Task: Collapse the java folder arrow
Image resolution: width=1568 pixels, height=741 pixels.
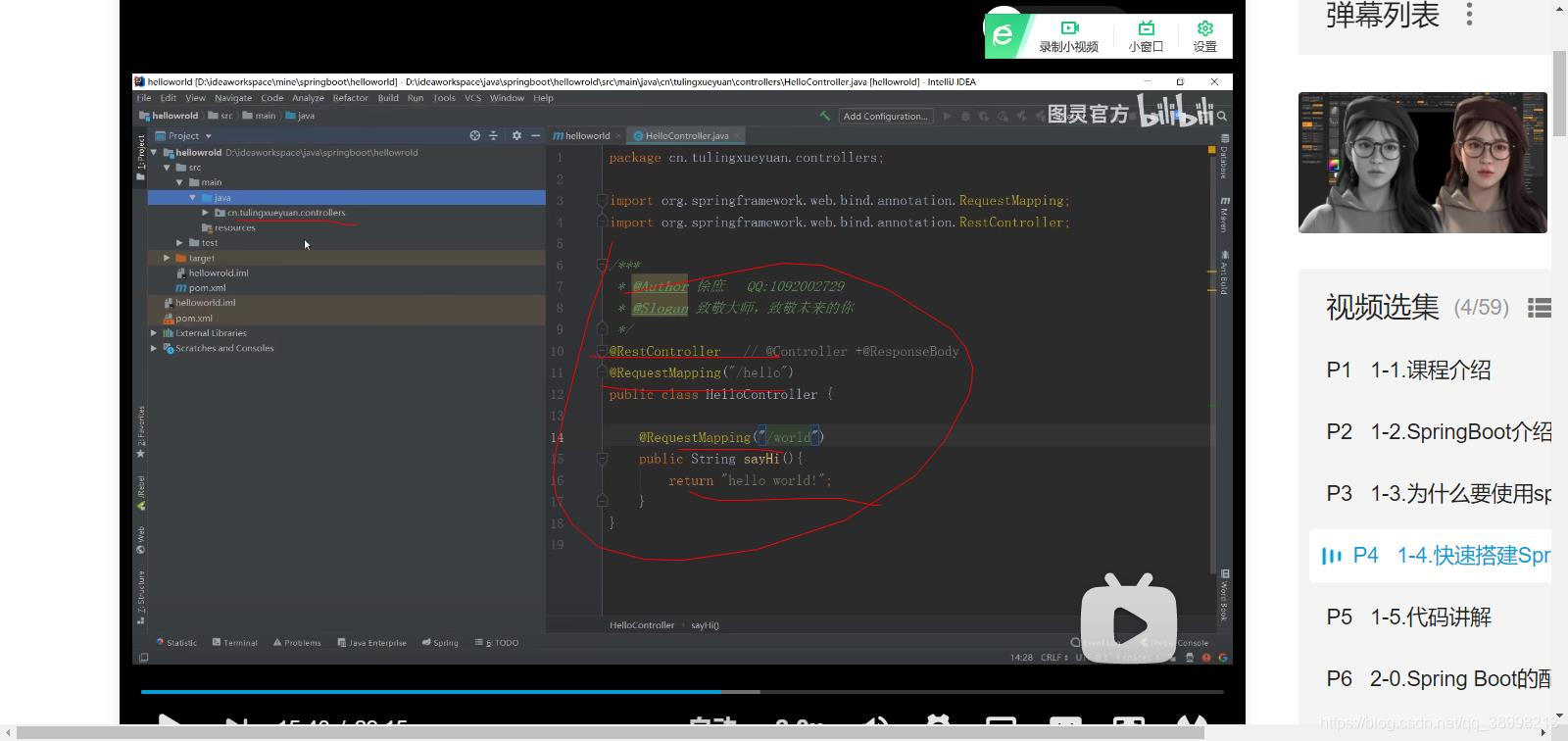Action: (193, 198)
